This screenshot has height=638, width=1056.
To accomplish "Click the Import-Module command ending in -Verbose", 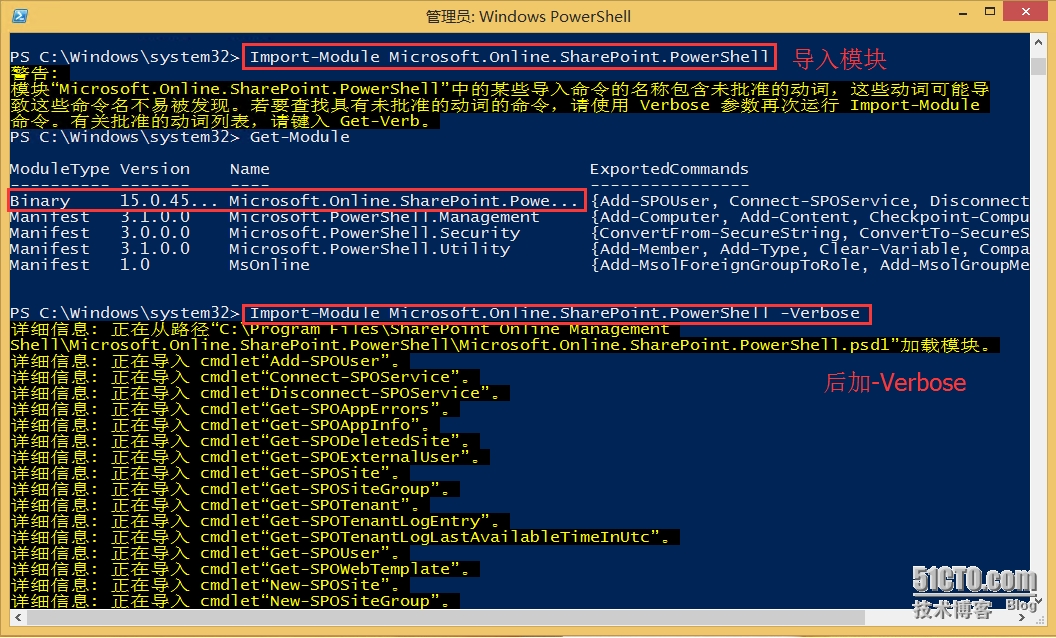I will click(x=555, y=313).
